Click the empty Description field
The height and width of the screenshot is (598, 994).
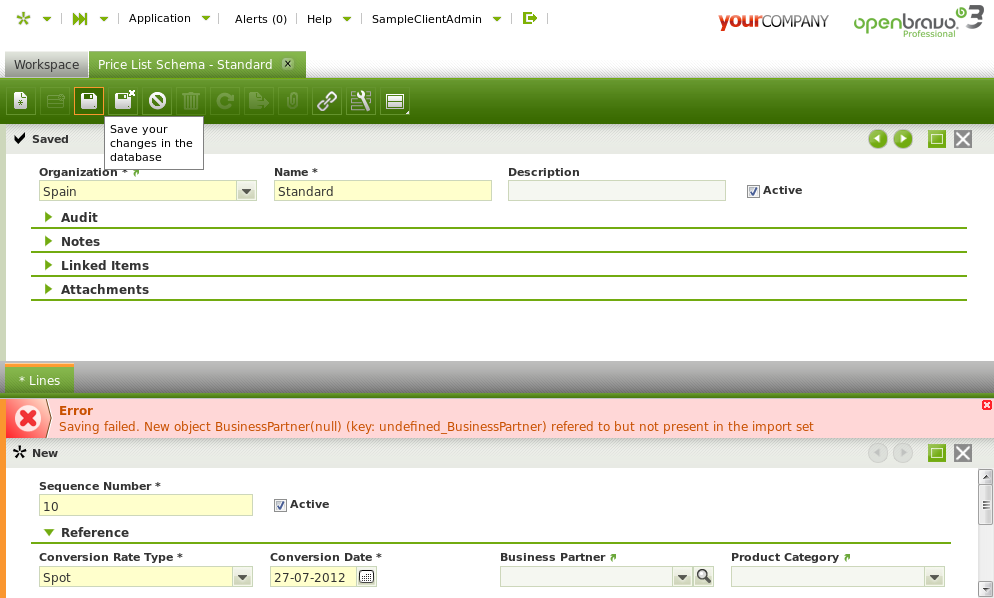(617, 191)
